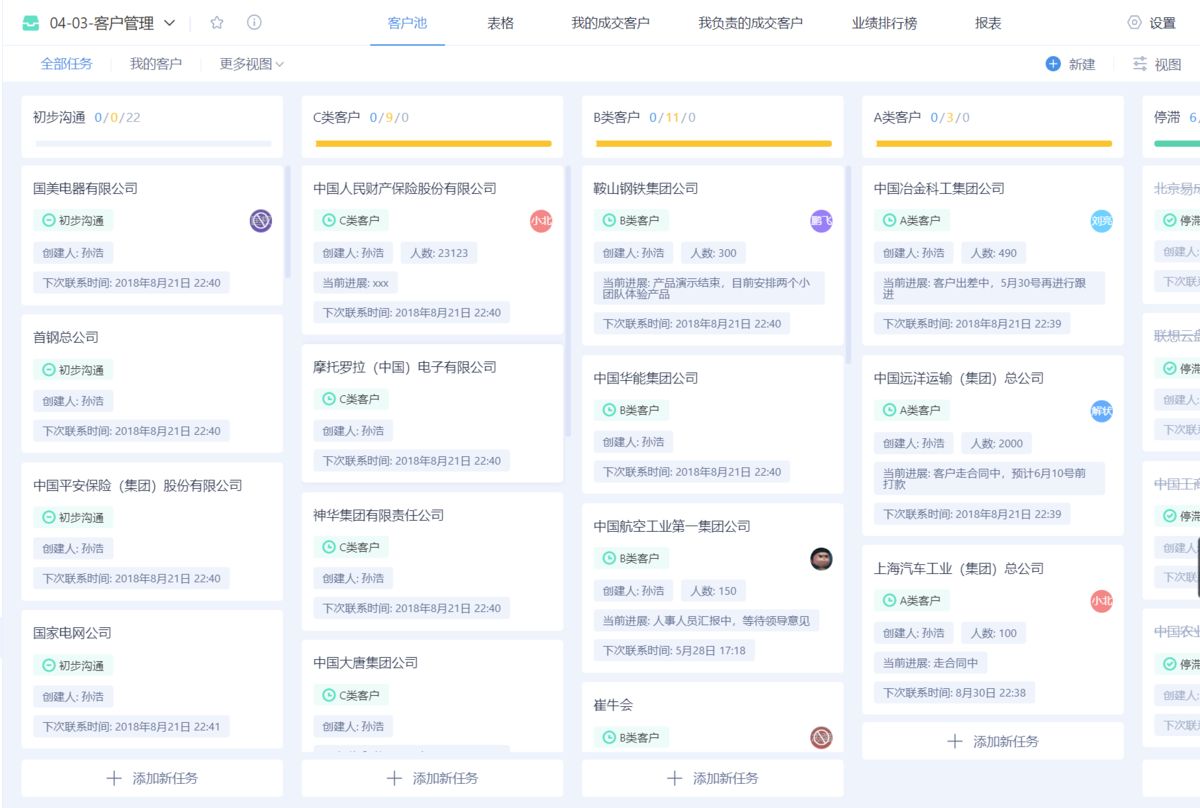1200x808 pixels.
Task: Open 设置 gear icon
Action: click(x=1134, y=23)
